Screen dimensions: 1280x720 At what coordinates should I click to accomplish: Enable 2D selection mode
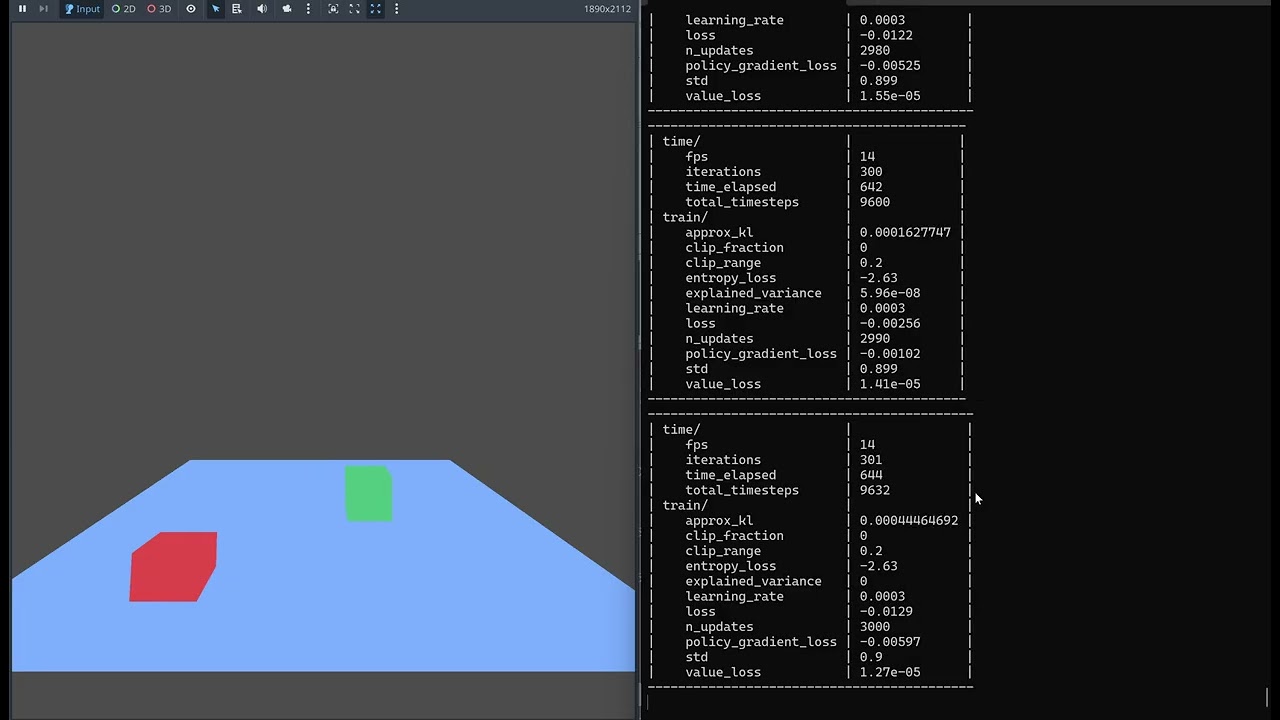pos(124,9)
